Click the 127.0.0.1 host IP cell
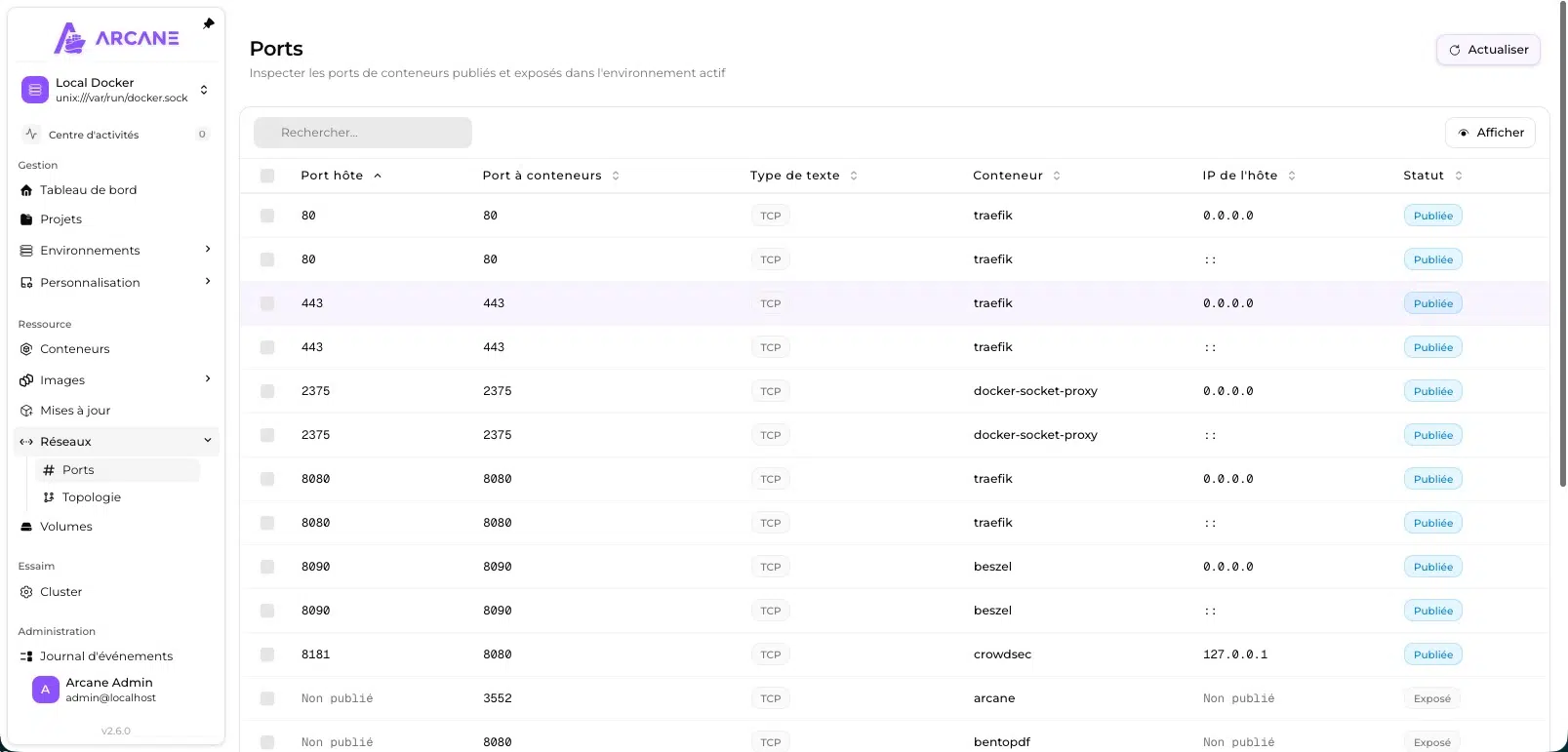Image resolution: width=1568 pixels, height=752 pixels. click(x=1235, y=654)
